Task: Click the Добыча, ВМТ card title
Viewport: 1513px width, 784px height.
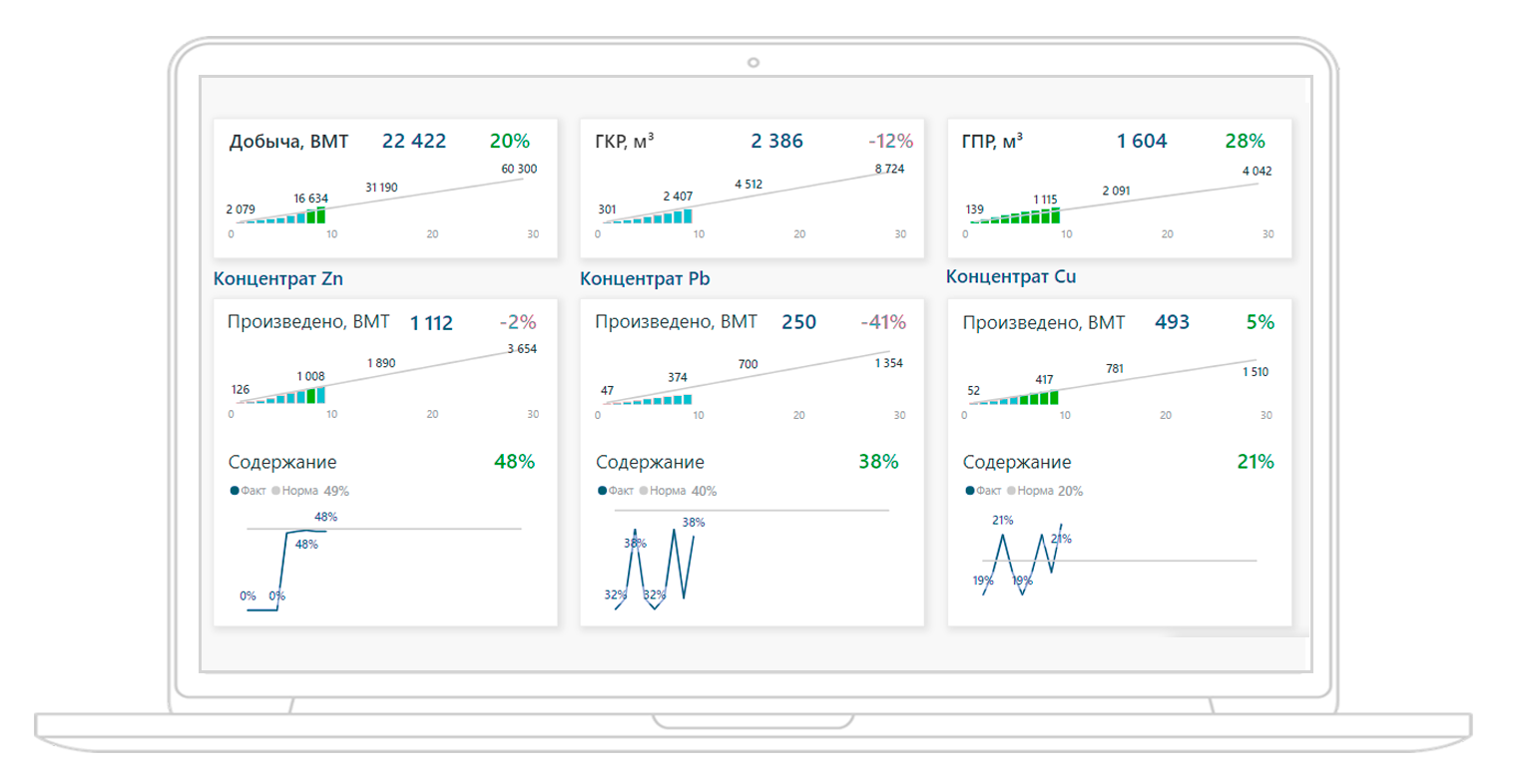Action: click(x=288, y=142)
